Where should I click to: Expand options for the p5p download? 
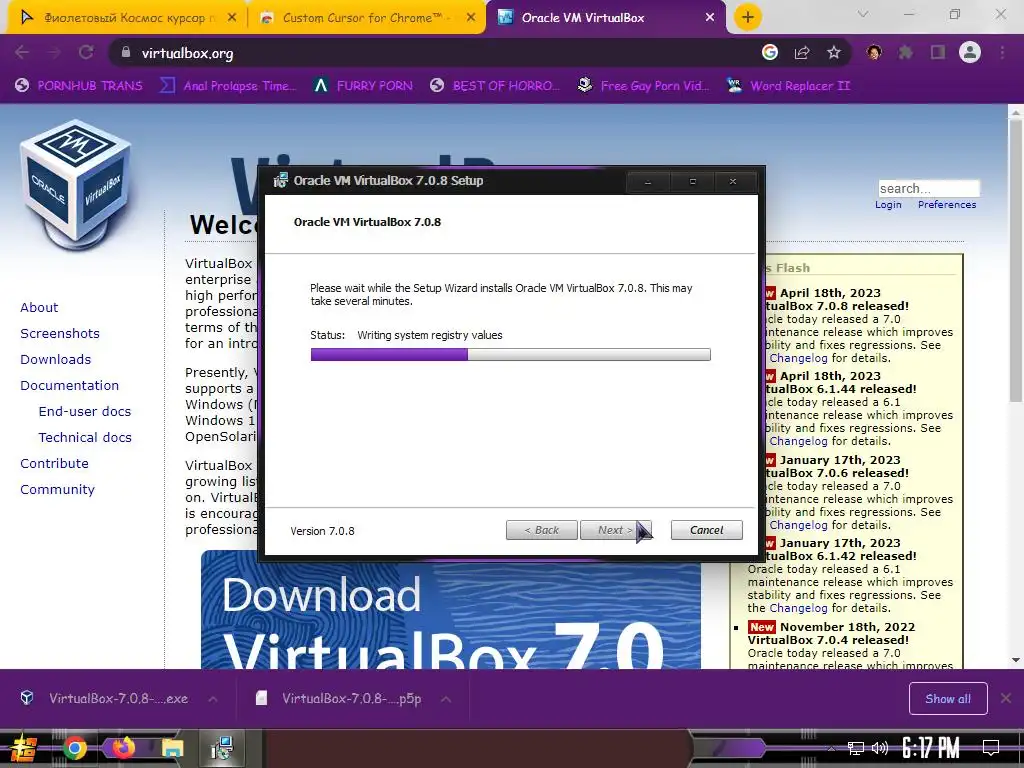click(x=446, y=699)
